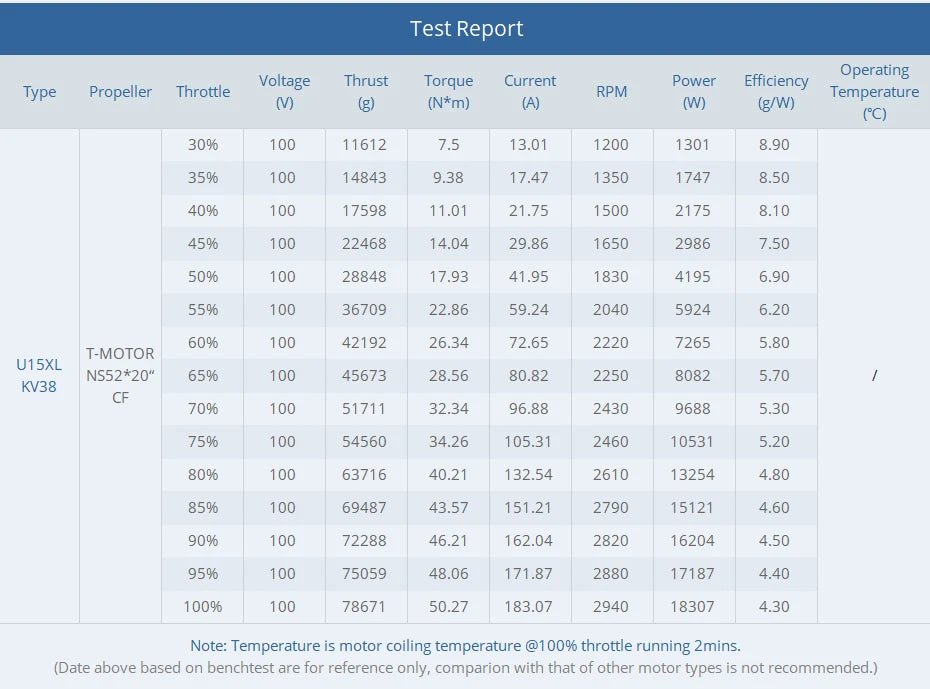
Task: Click the blue temperature note text
Action: tap(465, 646)
